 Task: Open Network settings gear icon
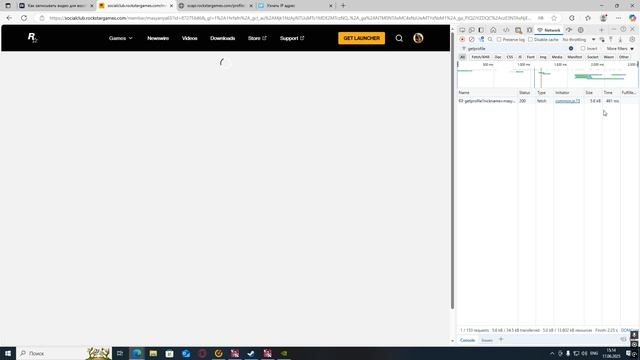pos(632,40)
